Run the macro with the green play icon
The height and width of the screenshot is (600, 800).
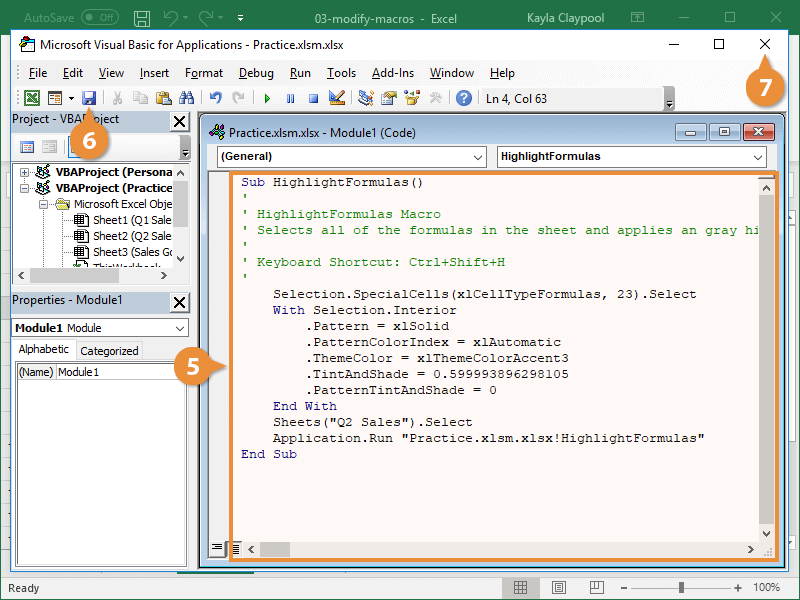[x=267, y=98]
